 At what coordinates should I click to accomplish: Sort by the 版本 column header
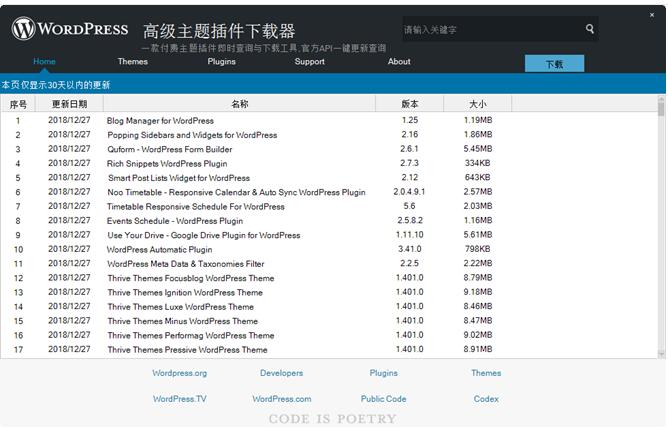point(409,104)
